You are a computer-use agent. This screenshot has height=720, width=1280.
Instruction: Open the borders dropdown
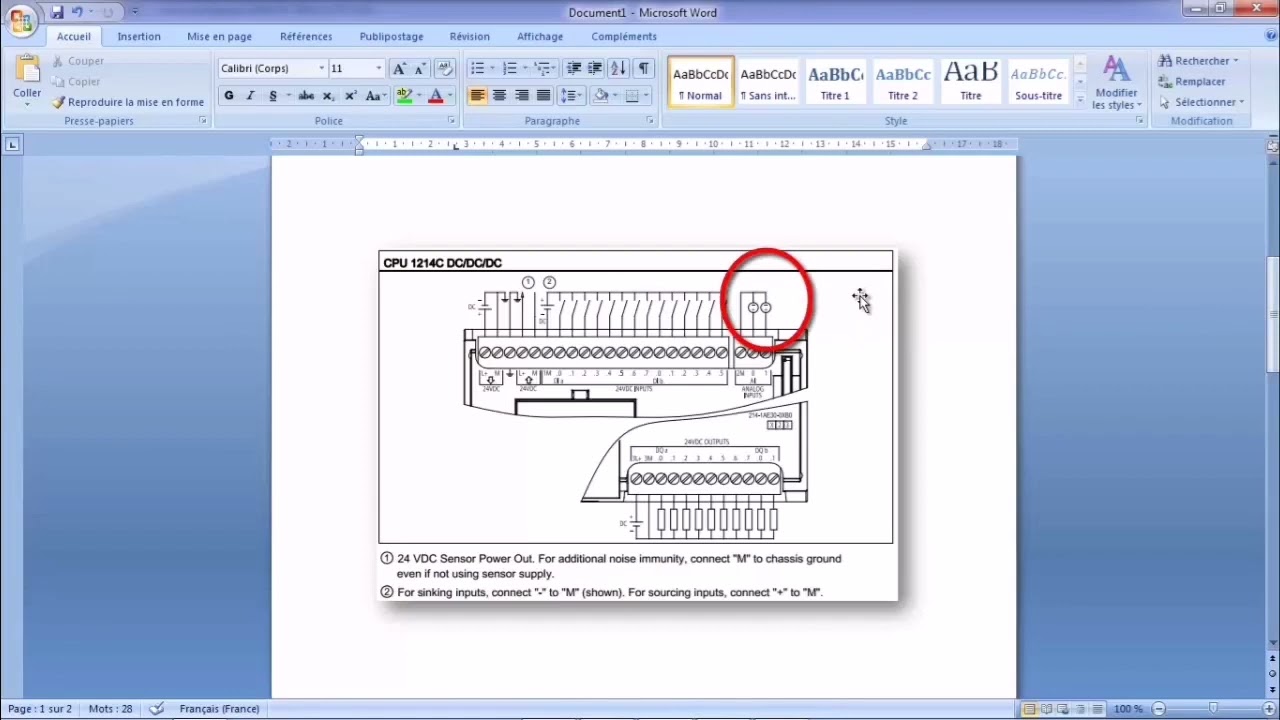coord(646,95)
